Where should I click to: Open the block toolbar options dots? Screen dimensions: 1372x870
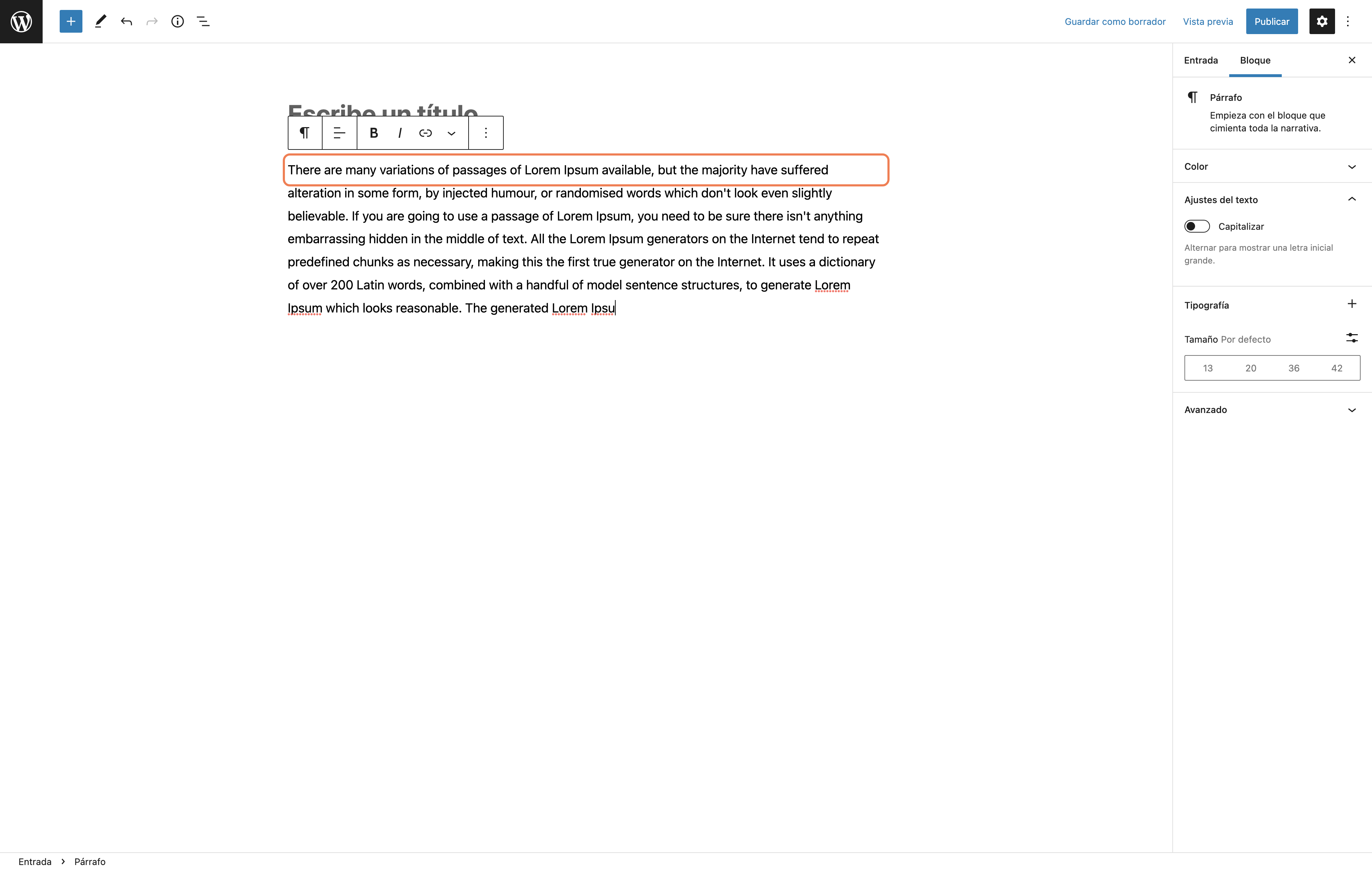(x=486, y=133)
